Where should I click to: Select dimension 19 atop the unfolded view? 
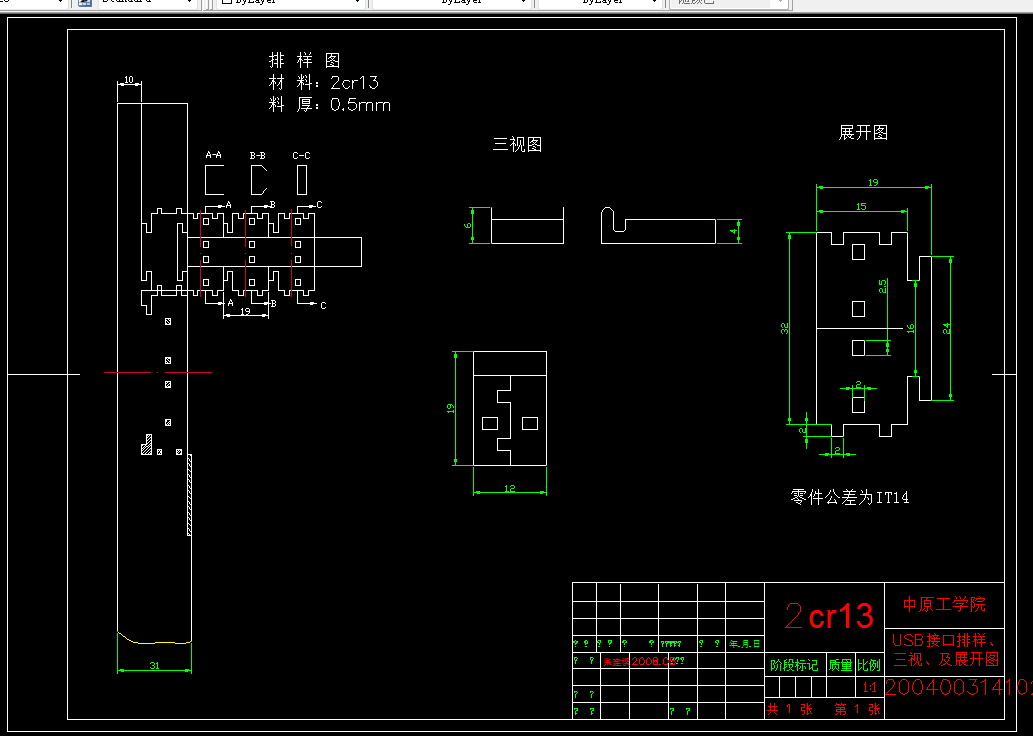(x=871, y=182)
